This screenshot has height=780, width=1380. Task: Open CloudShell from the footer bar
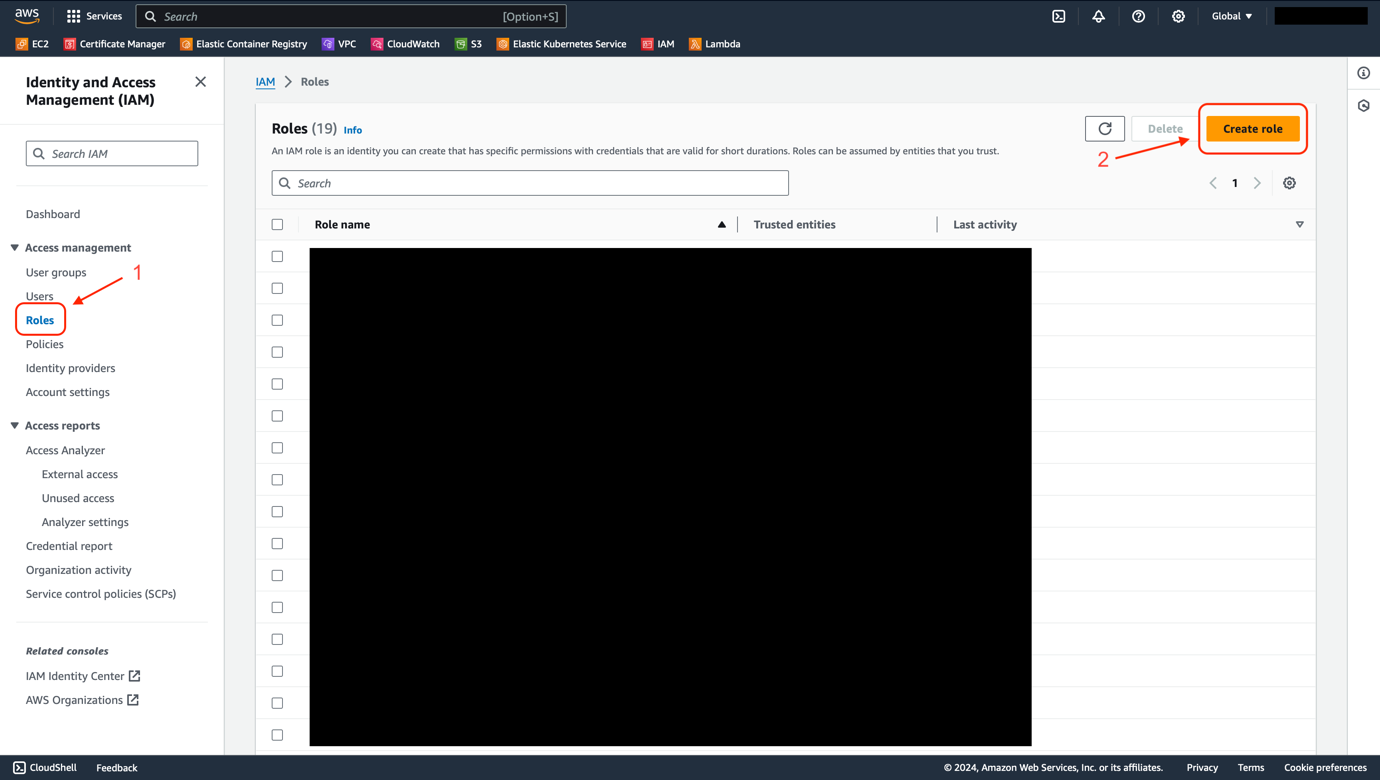[x=45, y=768]
